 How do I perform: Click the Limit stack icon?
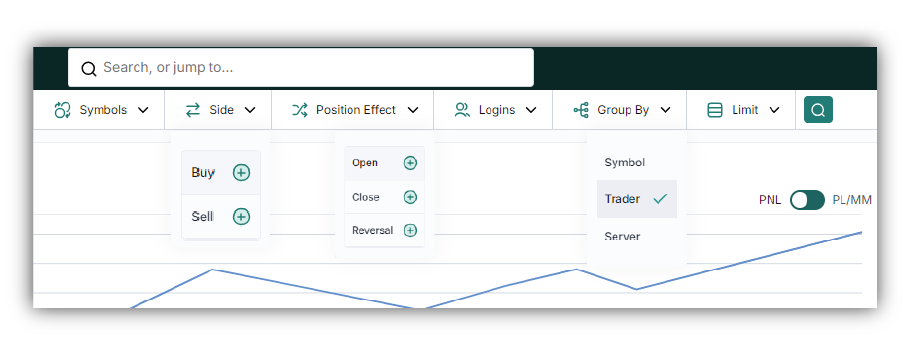tap(715, 110)
